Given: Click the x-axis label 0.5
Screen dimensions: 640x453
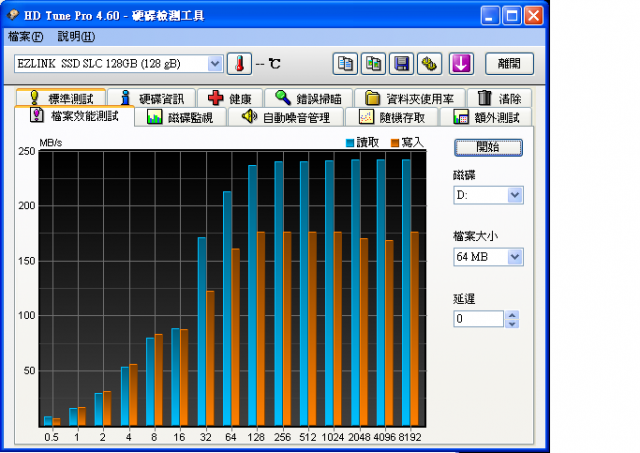Looking at the screenshot, I should coord(51,437).
